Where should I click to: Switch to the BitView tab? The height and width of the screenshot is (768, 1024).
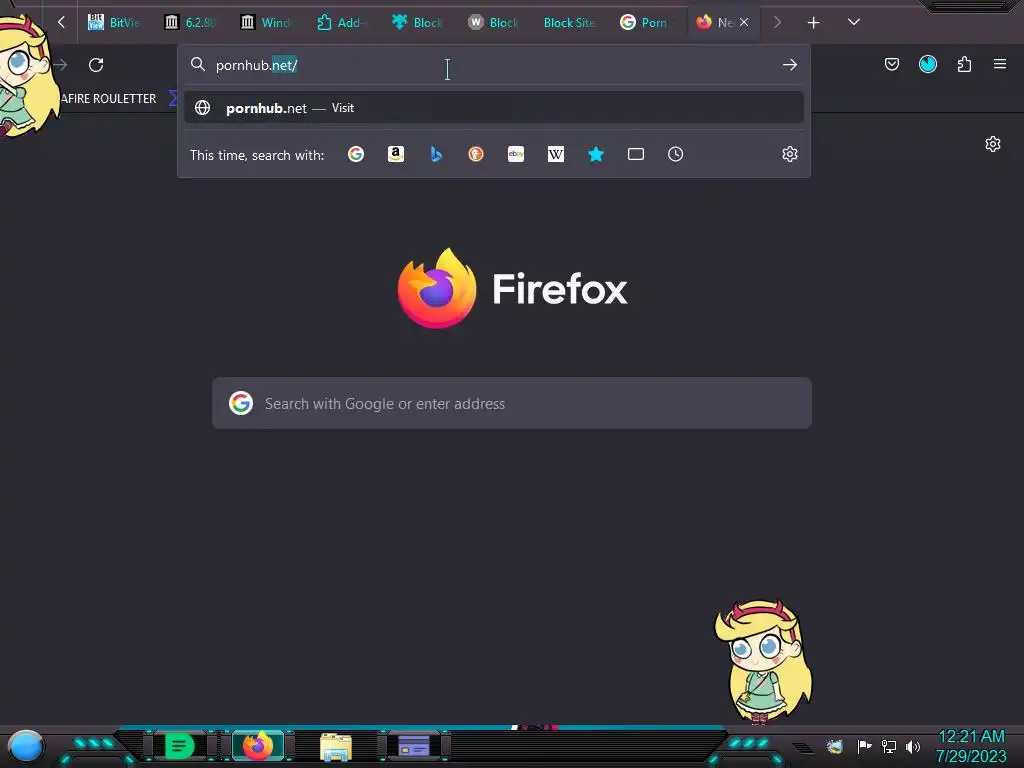[x=114, y=23]
